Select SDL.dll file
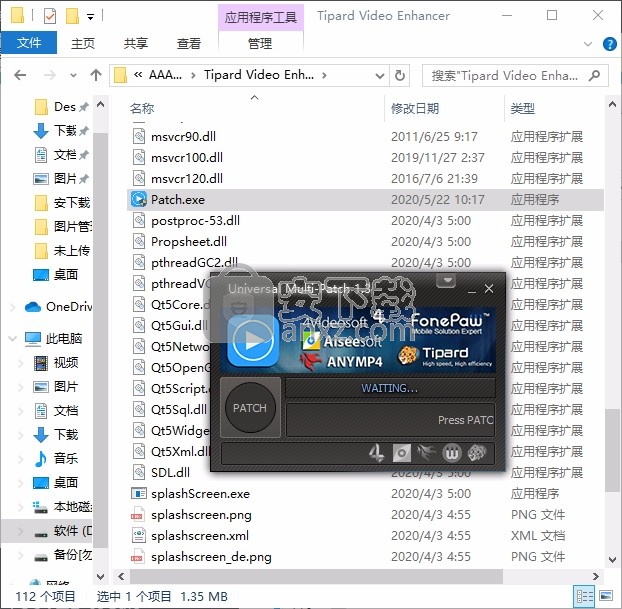622x609 pixels. point(170,473)
